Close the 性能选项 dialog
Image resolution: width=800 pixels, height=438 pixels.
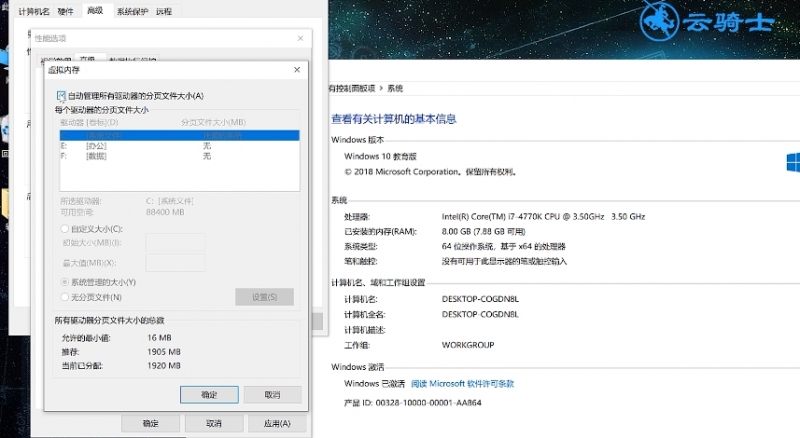[x=300, y=38]
